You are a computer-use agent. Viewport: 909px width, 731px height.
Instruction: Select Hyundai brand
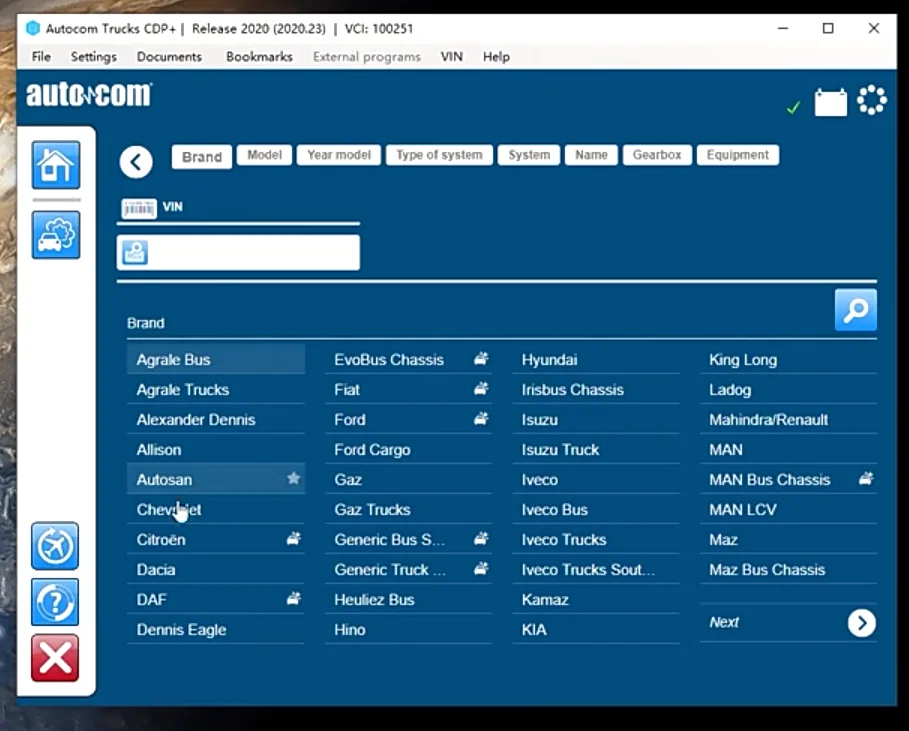pyautogui.click(x=596, y=359)
